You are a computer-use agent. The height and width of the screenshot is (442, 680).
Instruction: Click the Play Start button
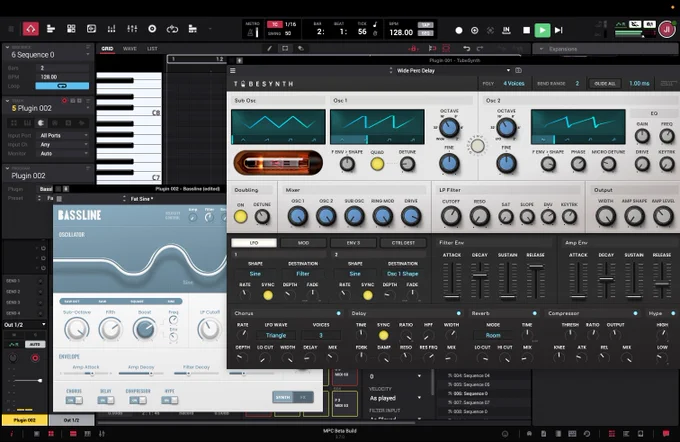point(559,30)
